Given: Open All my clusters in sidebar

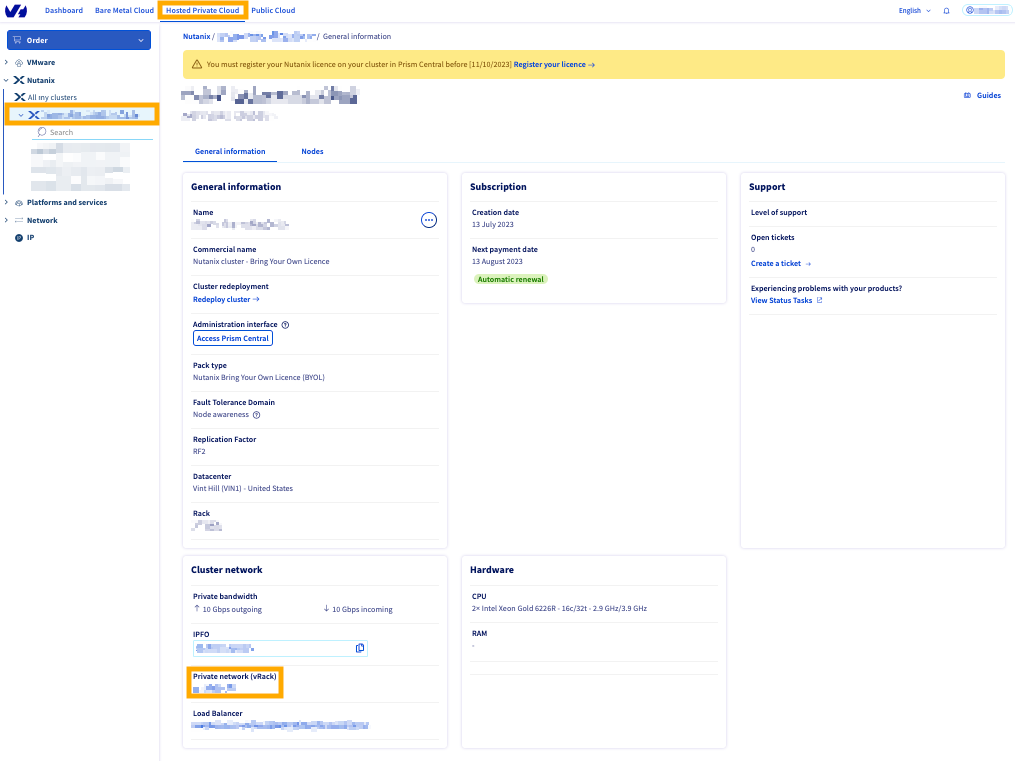Looking at the screenshot, I should (x=52, y=97).
